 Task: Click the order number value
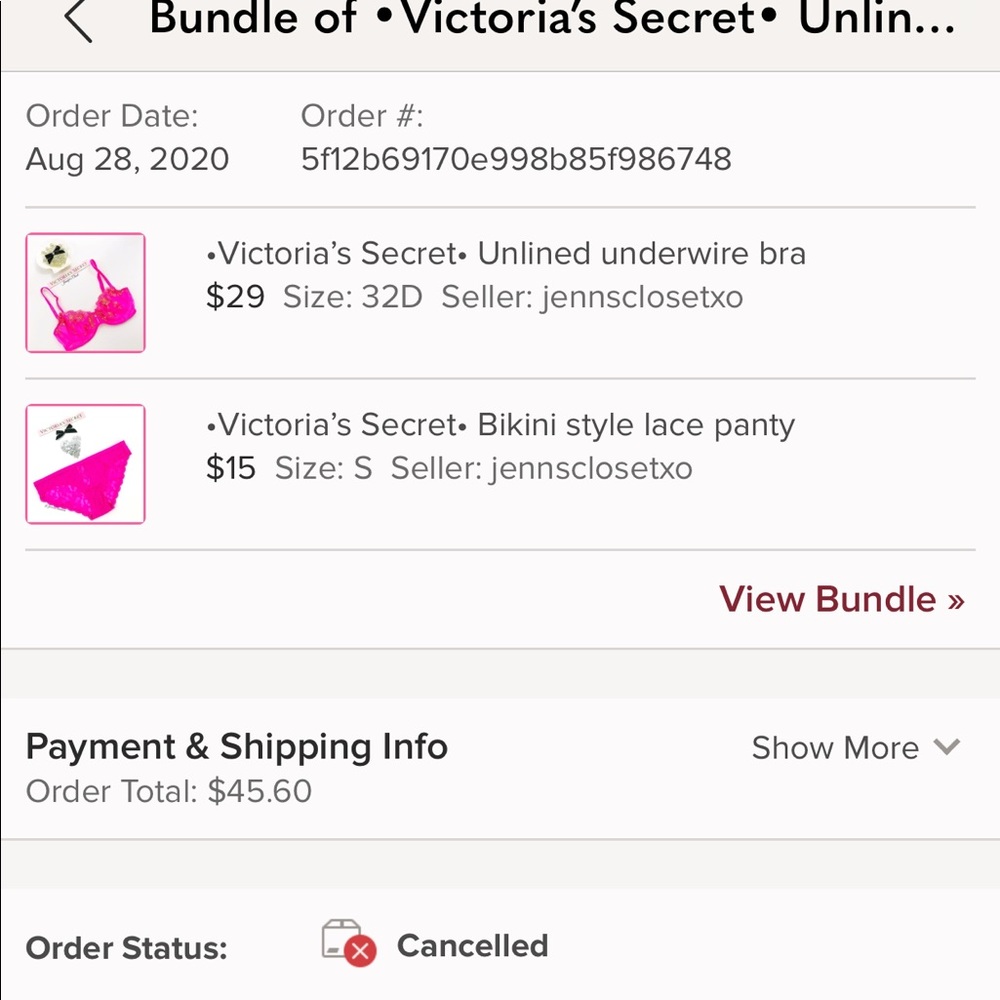click(516, 159)
